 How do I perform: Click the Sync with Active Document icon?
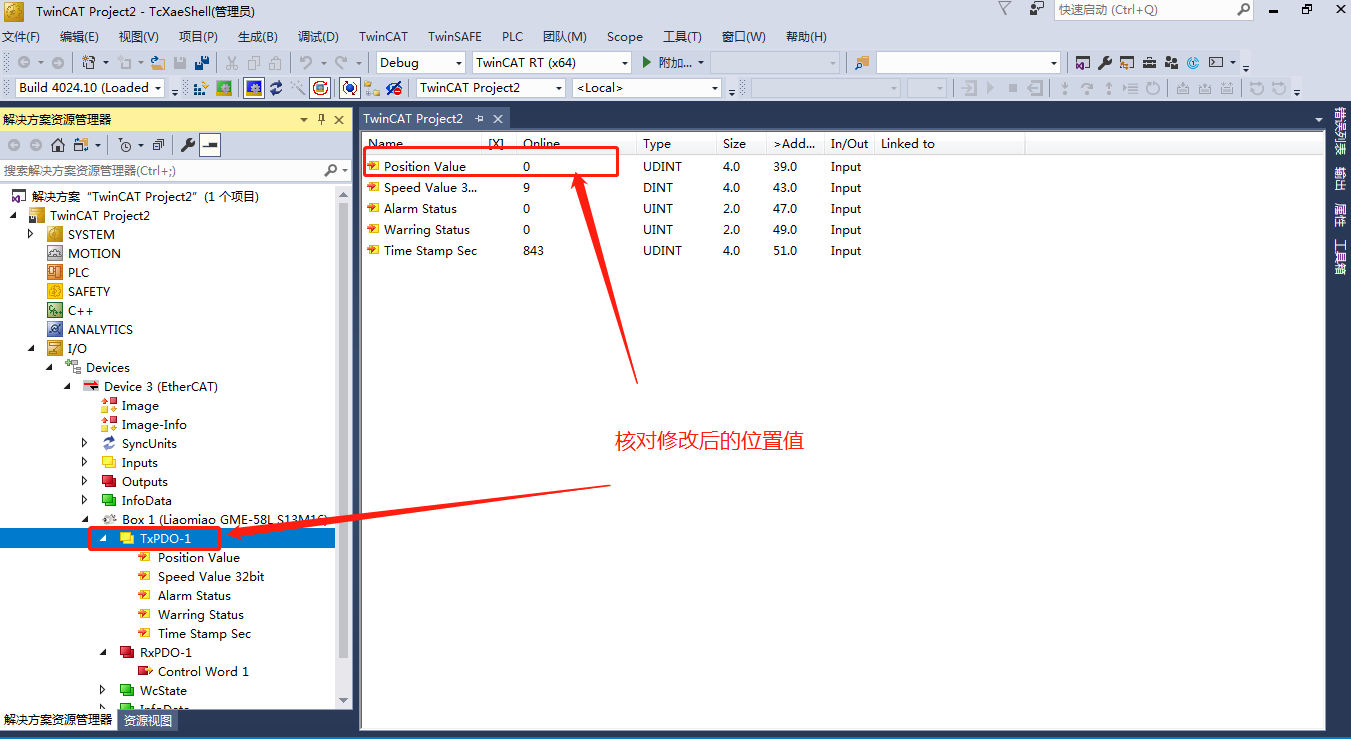81,145
